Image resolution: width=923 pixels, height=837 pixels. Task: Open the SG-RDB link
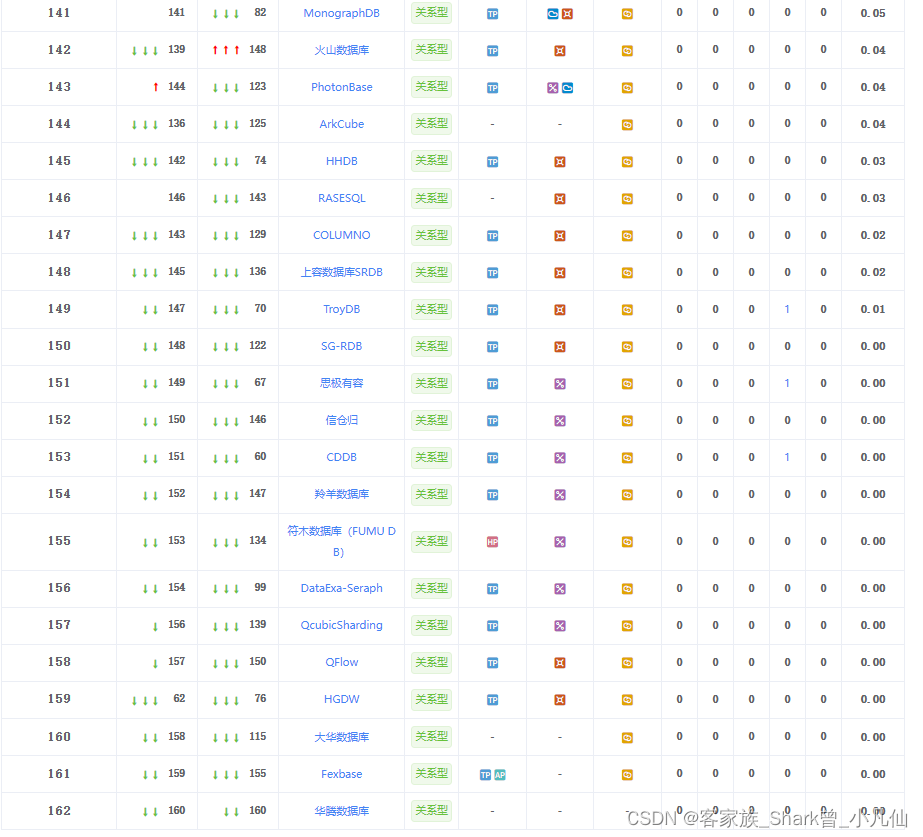point(341,347)
